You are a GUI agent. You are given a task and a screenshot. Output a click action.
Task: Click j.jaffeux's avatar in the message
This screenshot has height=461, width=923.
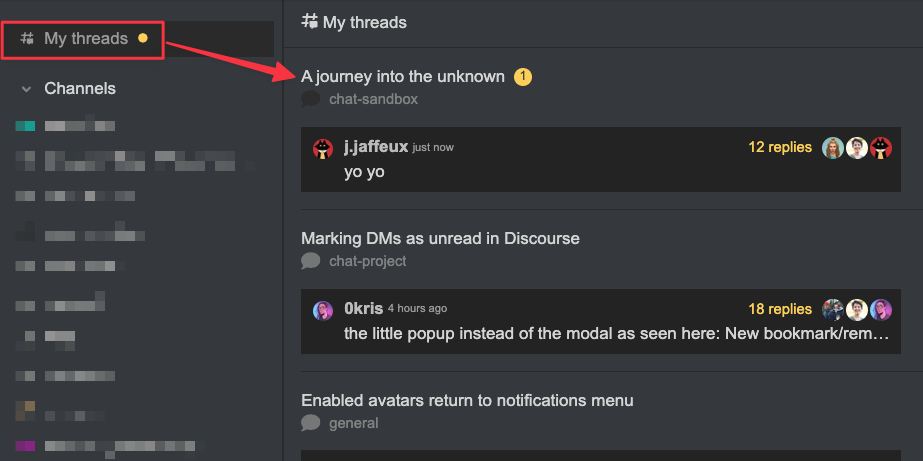[323, 149]
